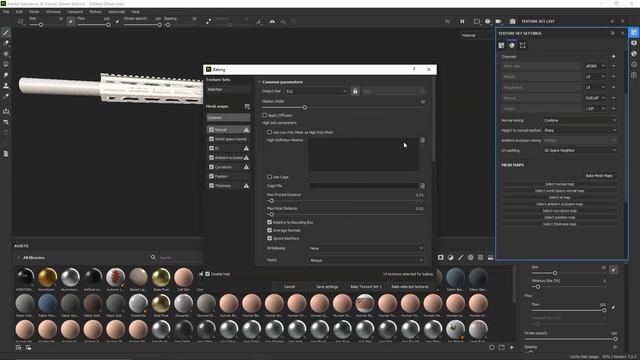Open the File menu
Image resolution: width=640 pixels, height=360 pixels.
(x=6, y=12)
